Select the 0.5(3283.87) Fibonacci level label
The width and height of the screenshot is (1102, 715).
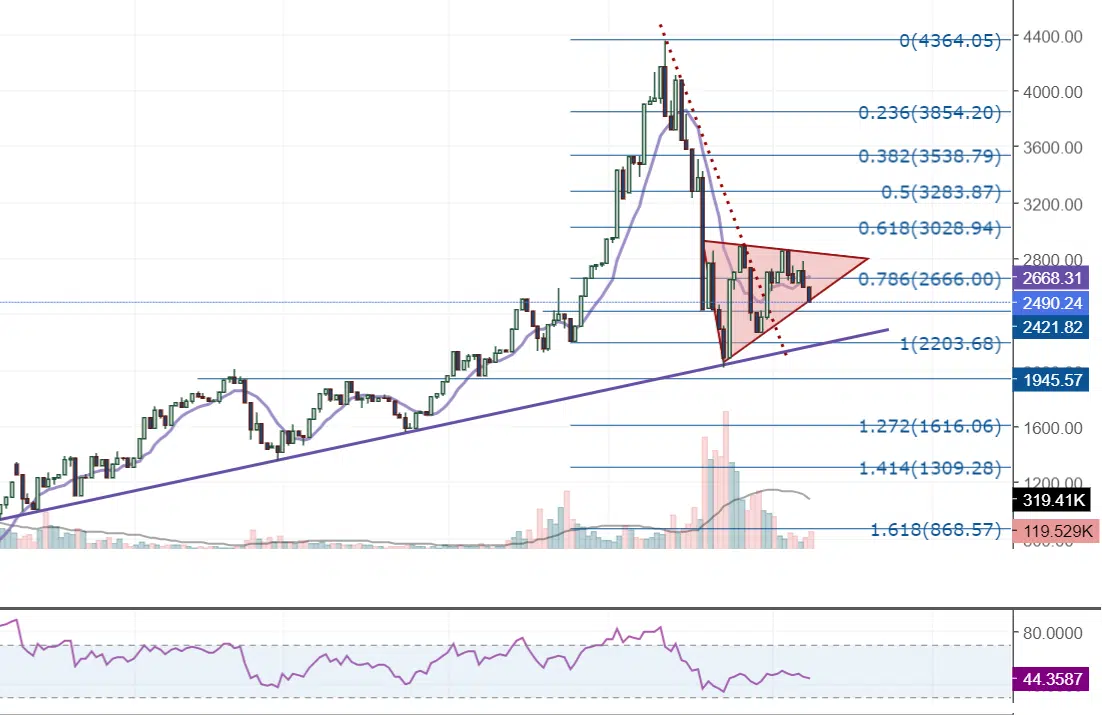click(x=940, y=191)
